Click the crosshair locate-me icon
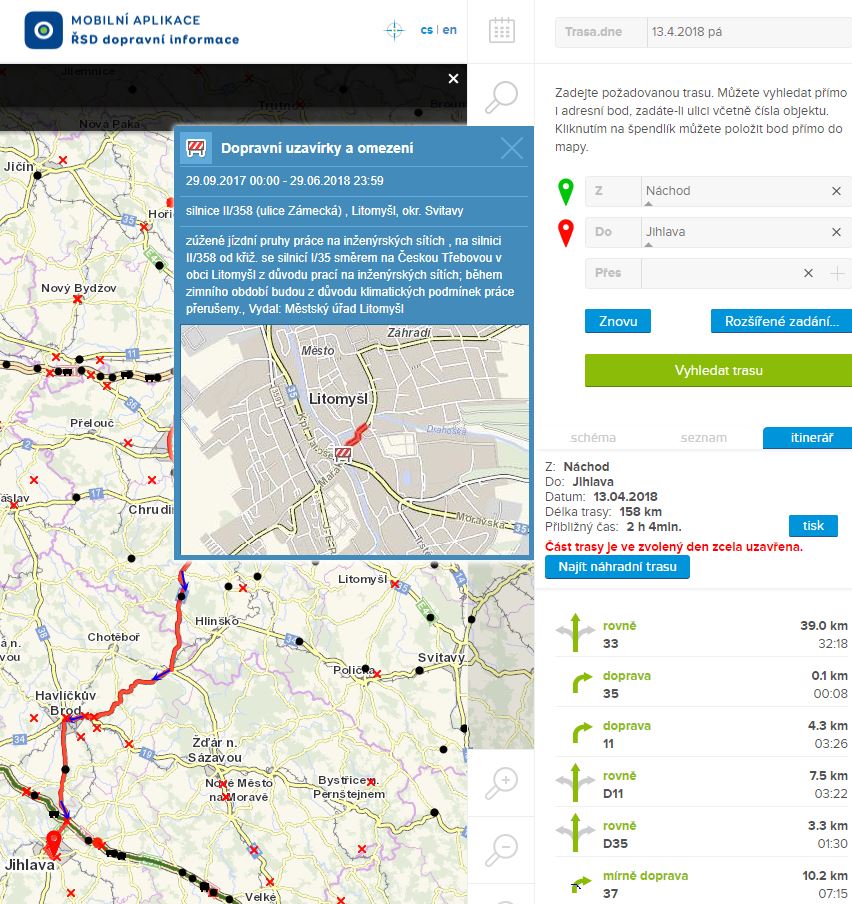The image size is (852, 904). tap(395, 30)
